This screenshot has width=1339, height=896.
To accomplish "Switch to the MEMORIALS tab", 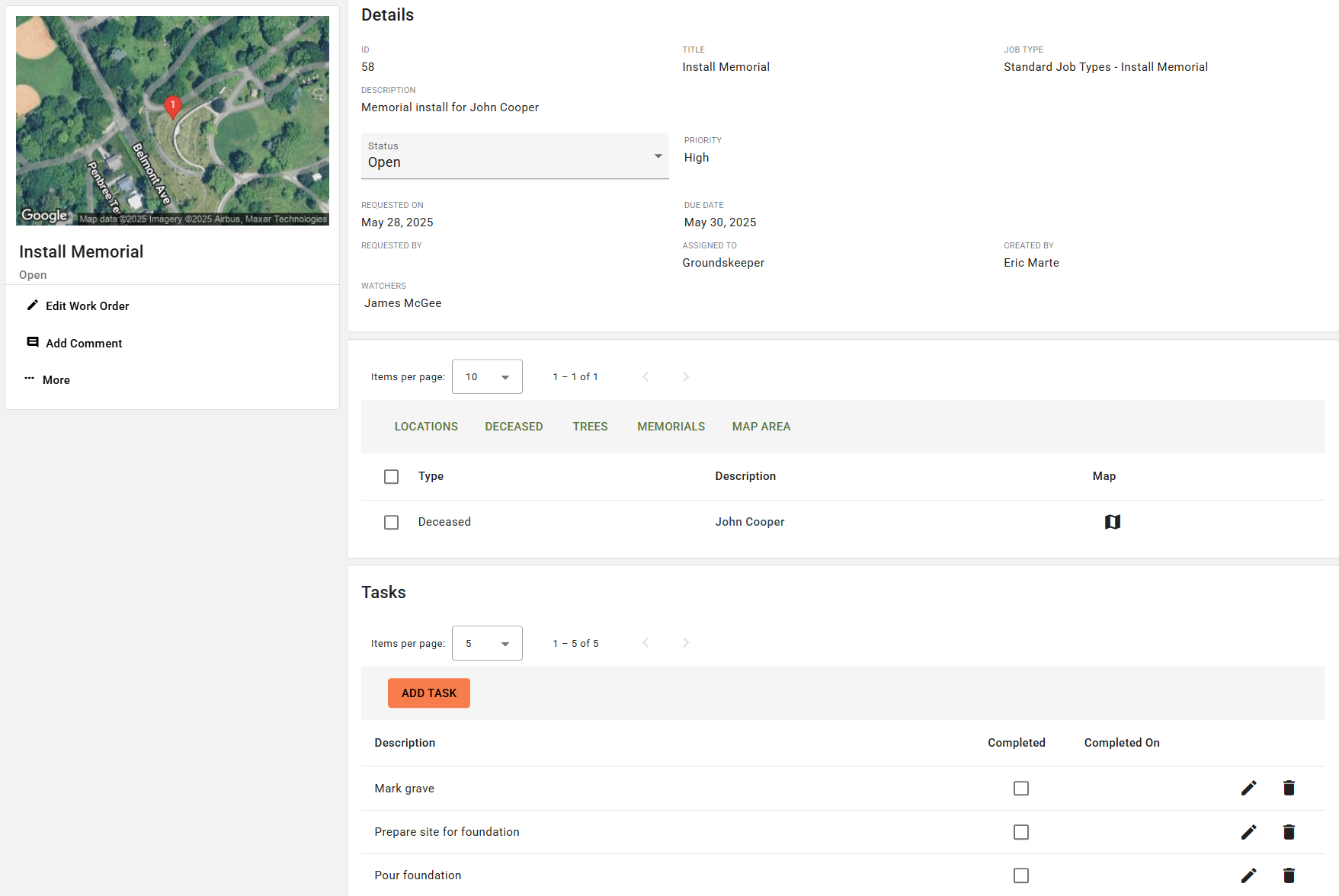I will 671,427.
